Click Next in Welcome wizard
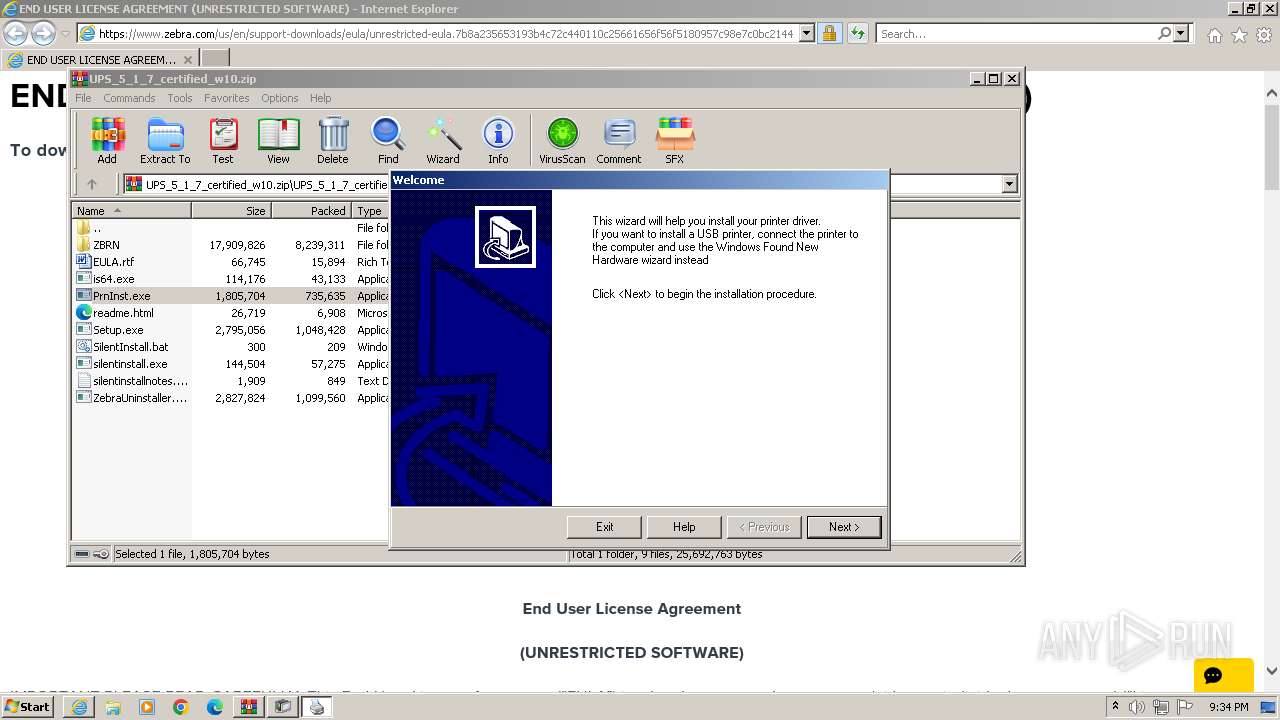Viewport: 1280px width, 720px height. pyautogui.click(x=844, y=527)
